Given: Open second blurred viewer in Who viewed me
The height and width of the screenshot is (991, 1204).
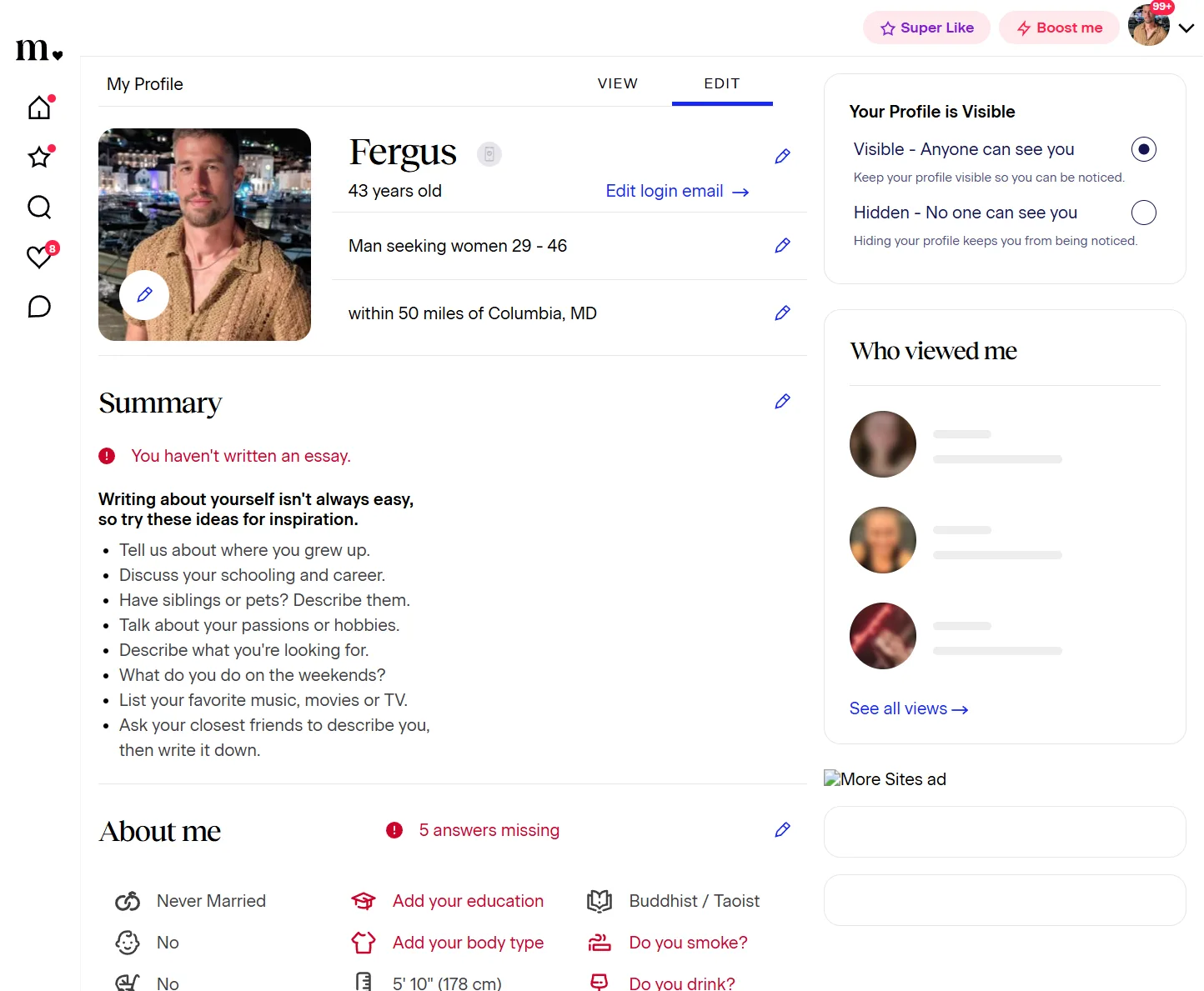Looking at the screenshot, I should click(x=883, y=540).
